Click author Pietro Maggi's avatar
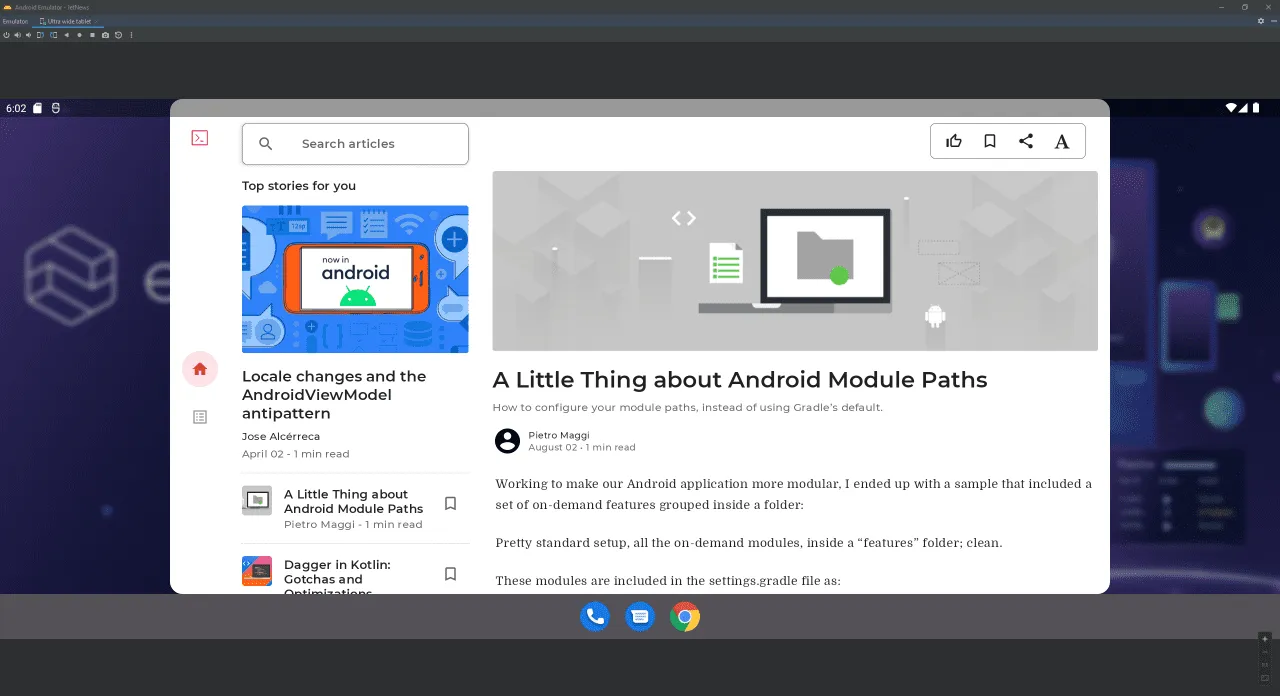The image size is (1280, 696). click(507, 441)
